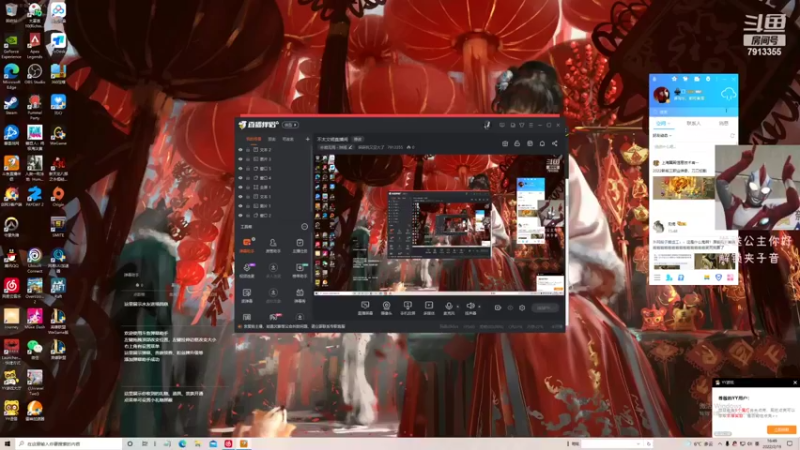Add the 摄像头 camera source
The image size is (800, 450).
coord(386,308)
